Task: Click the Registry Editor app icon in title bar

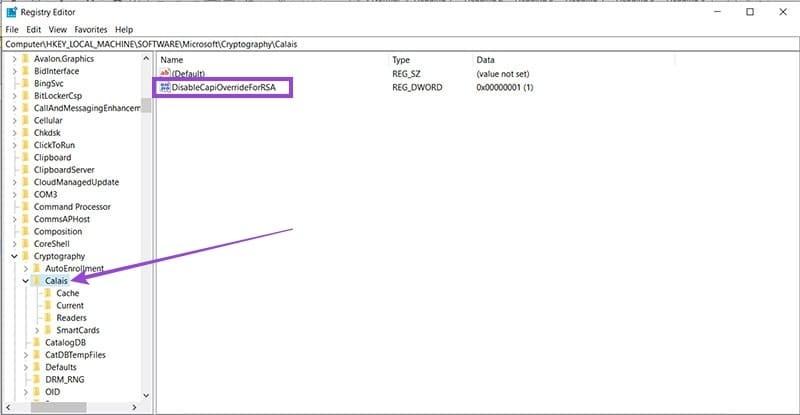Action: tap(11, 12)
